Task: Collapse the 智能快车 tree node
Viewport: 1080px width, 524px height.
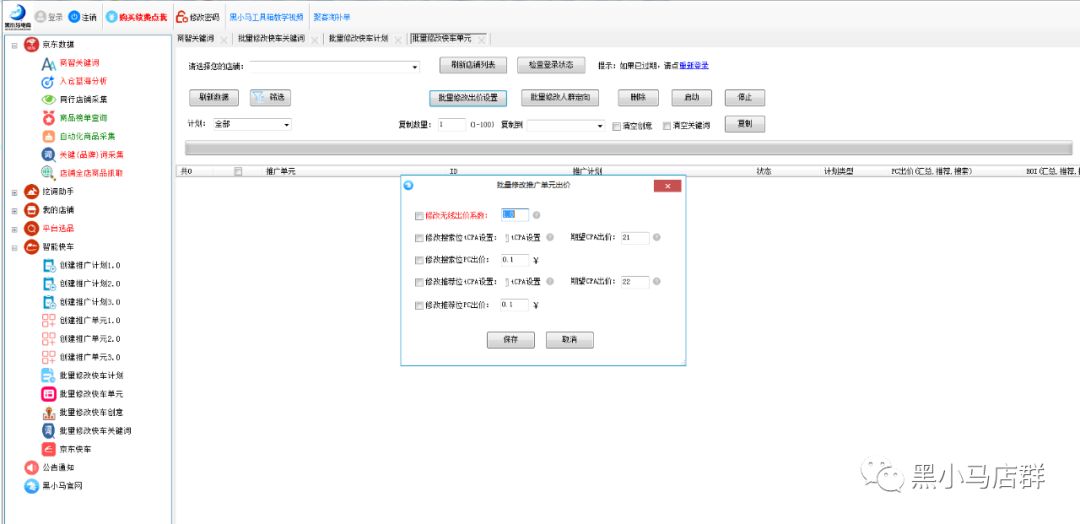Action: tap(14, 247)
